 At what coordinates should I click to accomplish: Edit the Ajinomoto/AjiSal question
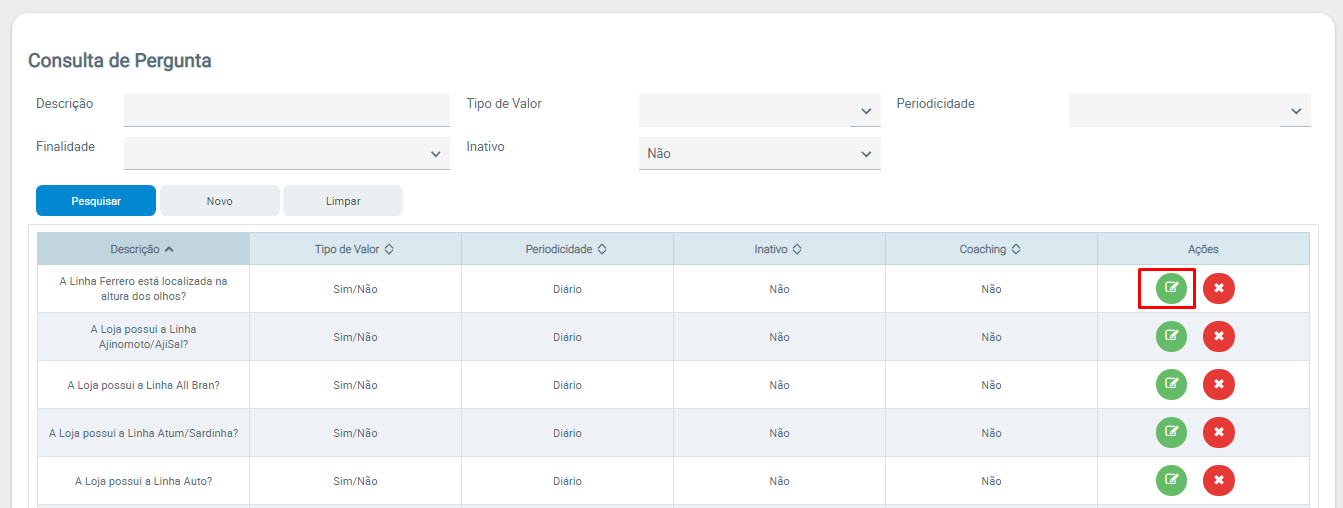coord(1171,336)
